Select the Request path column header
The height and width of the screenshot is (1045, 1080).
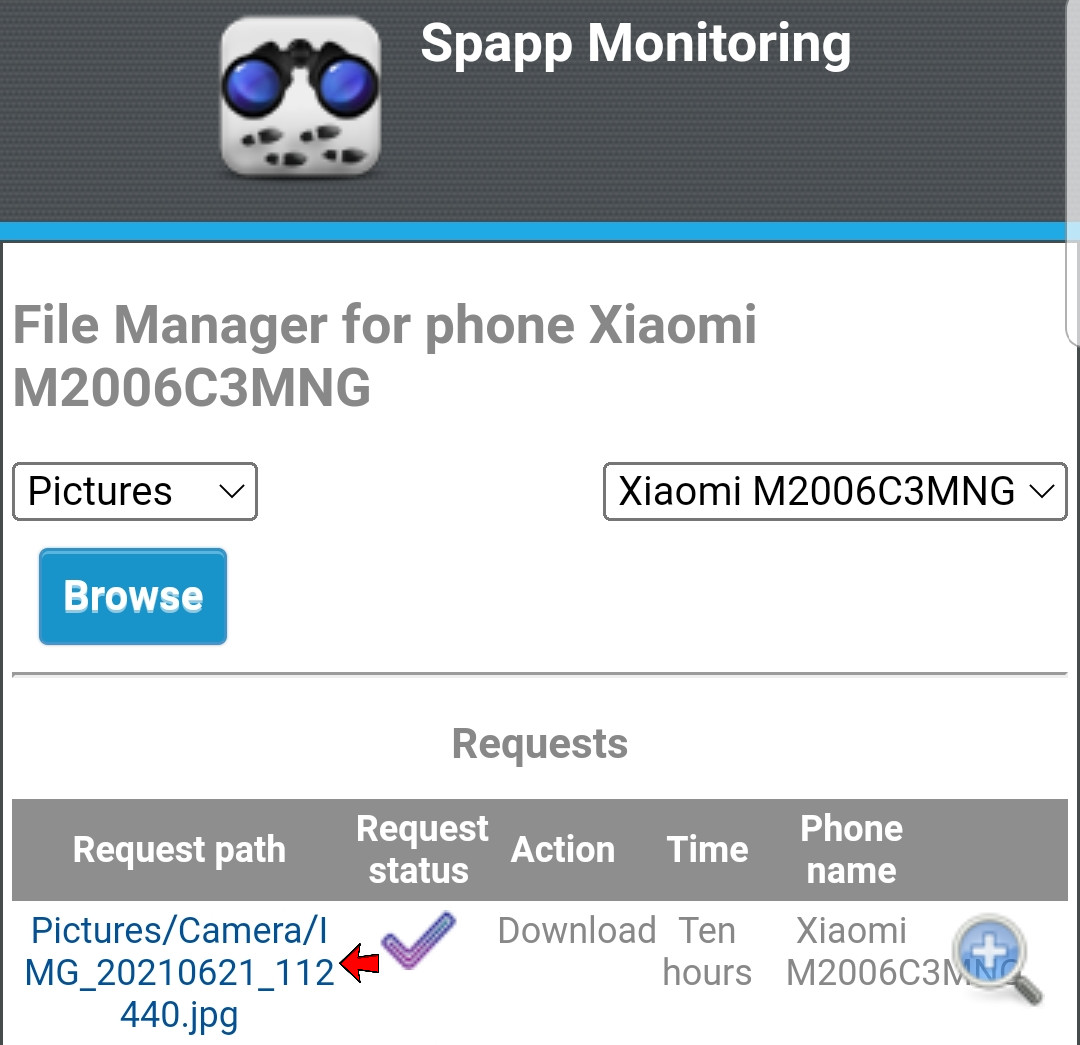[x=179, y=849]
